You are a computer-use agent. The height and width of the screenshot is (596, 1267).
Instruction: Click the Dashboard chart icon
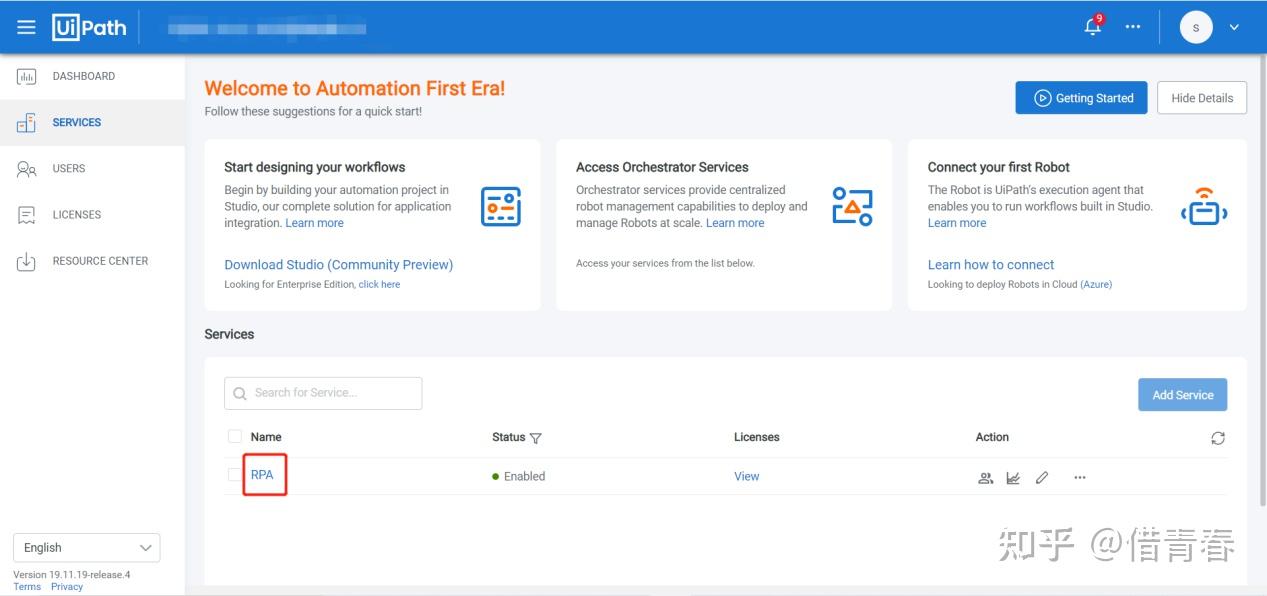[x=27, y=76]
